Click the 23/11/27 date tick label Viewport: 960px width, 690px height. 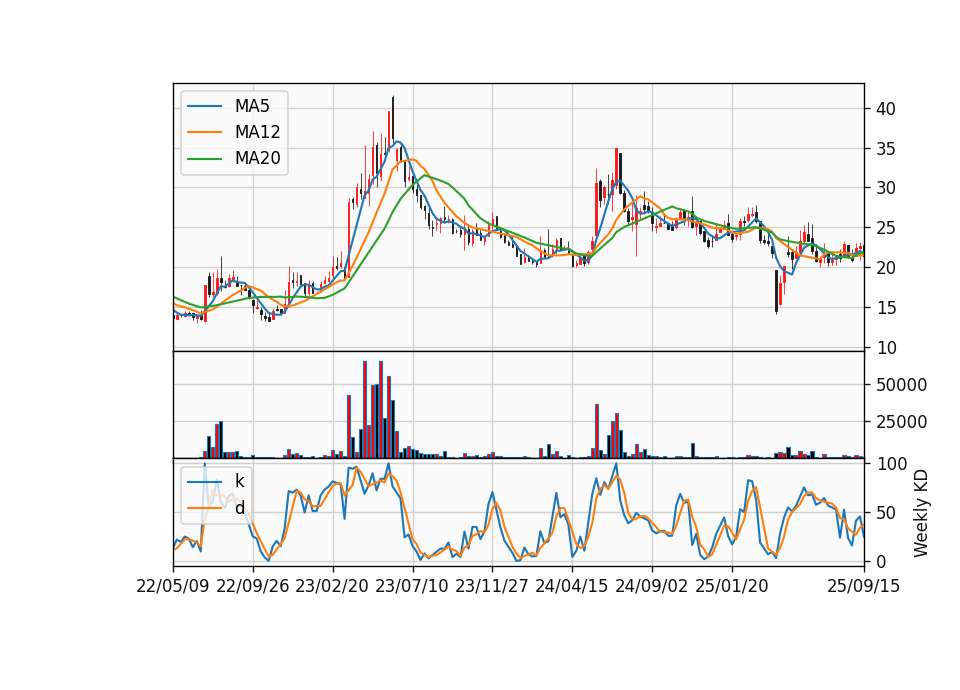tap(492, 586)
